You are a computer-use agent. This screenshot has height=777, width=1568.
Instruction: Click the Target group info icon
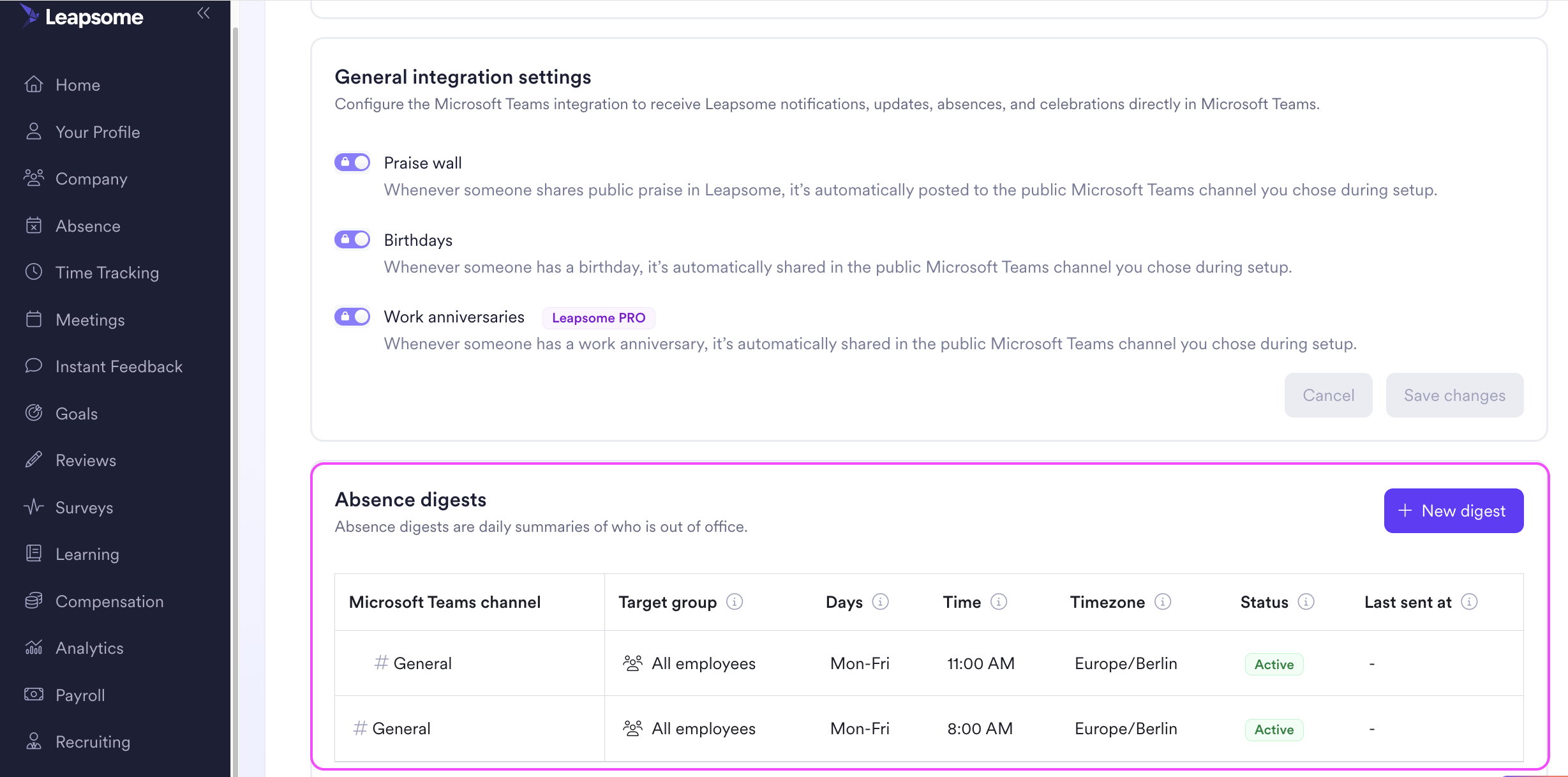click(x=735, y=602)
